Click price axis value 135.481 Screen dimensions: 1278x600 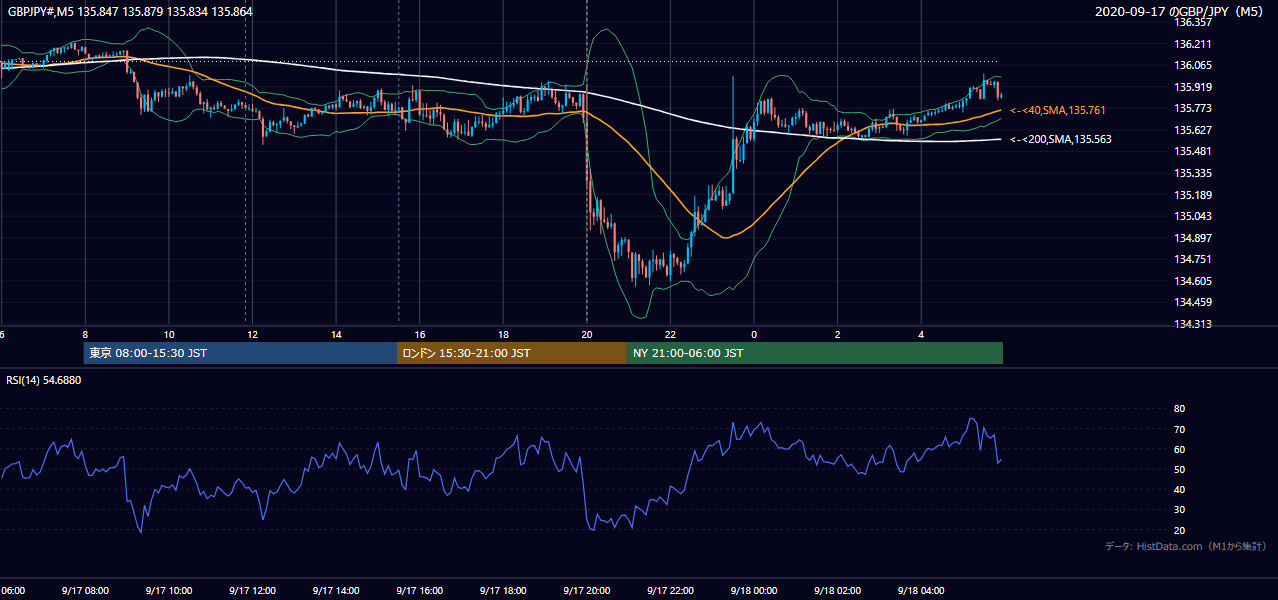(x=1193, y=152)
